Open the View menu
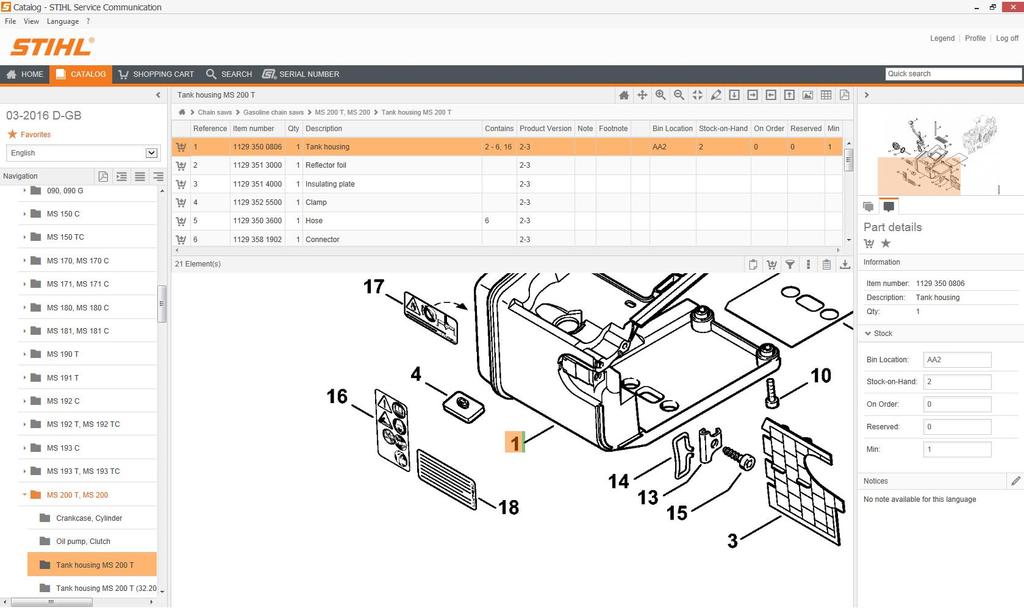Image resolution: width=1024 pixels, height=608 pixels. (31, 22)
